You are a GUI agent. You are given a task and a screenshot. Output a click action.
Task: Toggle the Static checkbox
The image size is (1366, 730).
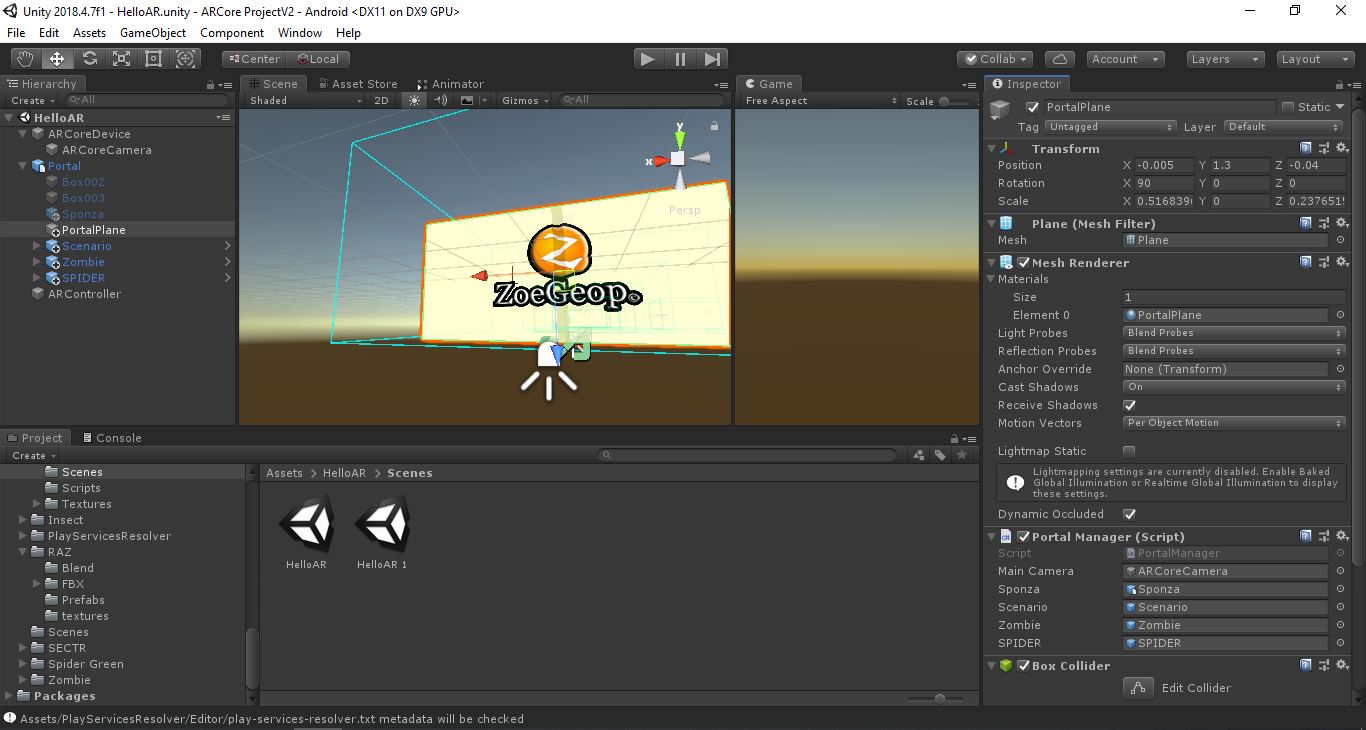click(1287, 107)
